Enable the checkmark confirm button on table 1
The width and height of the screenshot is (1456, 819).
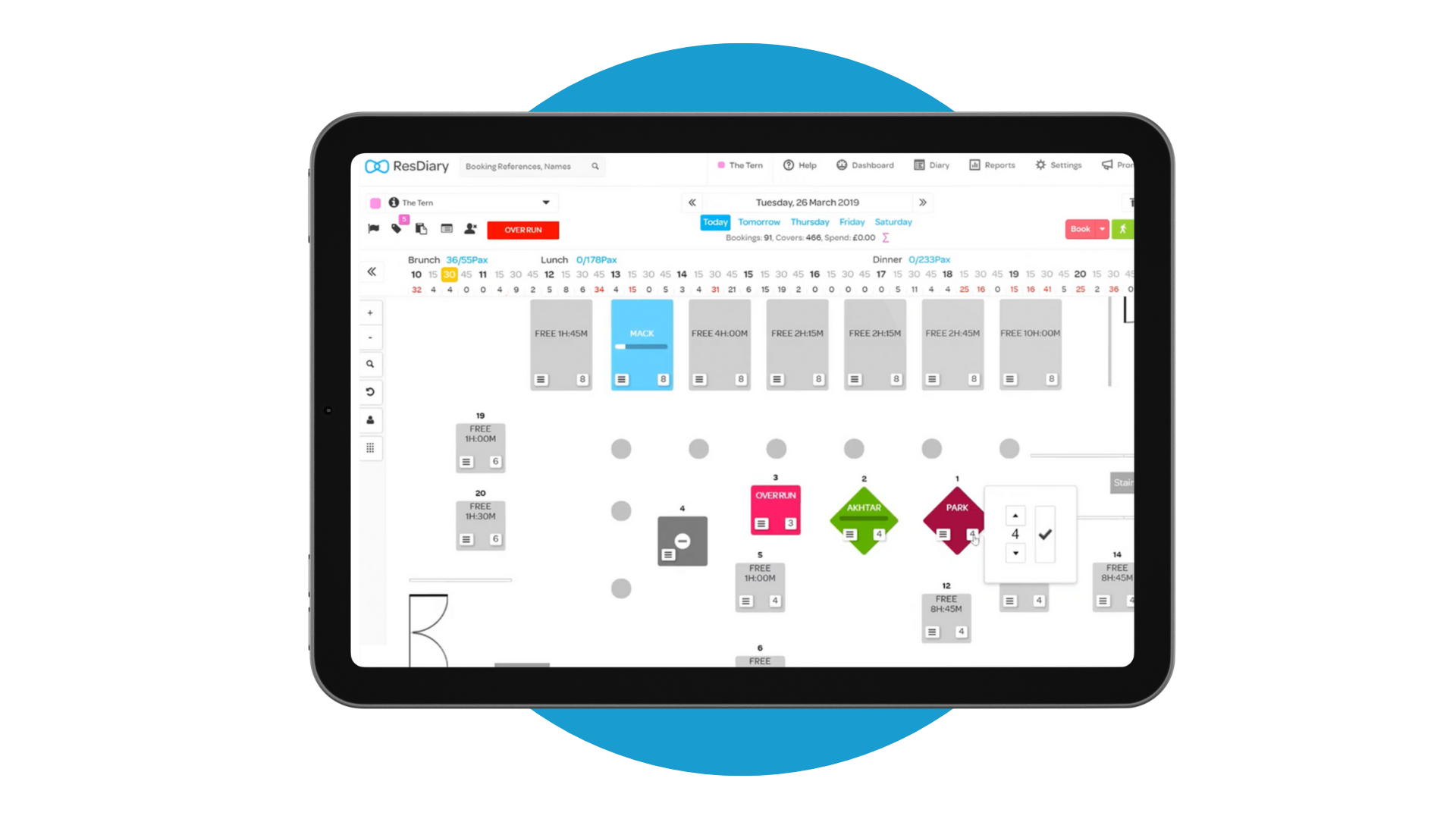pyautogui.click(x=1046, y=534)
